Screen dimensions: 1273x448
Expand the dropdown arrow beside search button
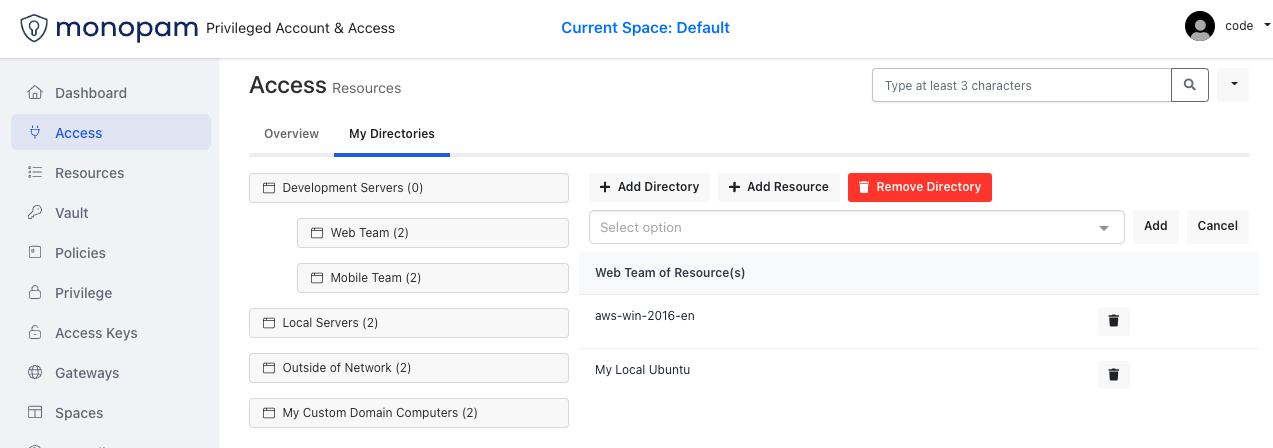(1234, 86)
